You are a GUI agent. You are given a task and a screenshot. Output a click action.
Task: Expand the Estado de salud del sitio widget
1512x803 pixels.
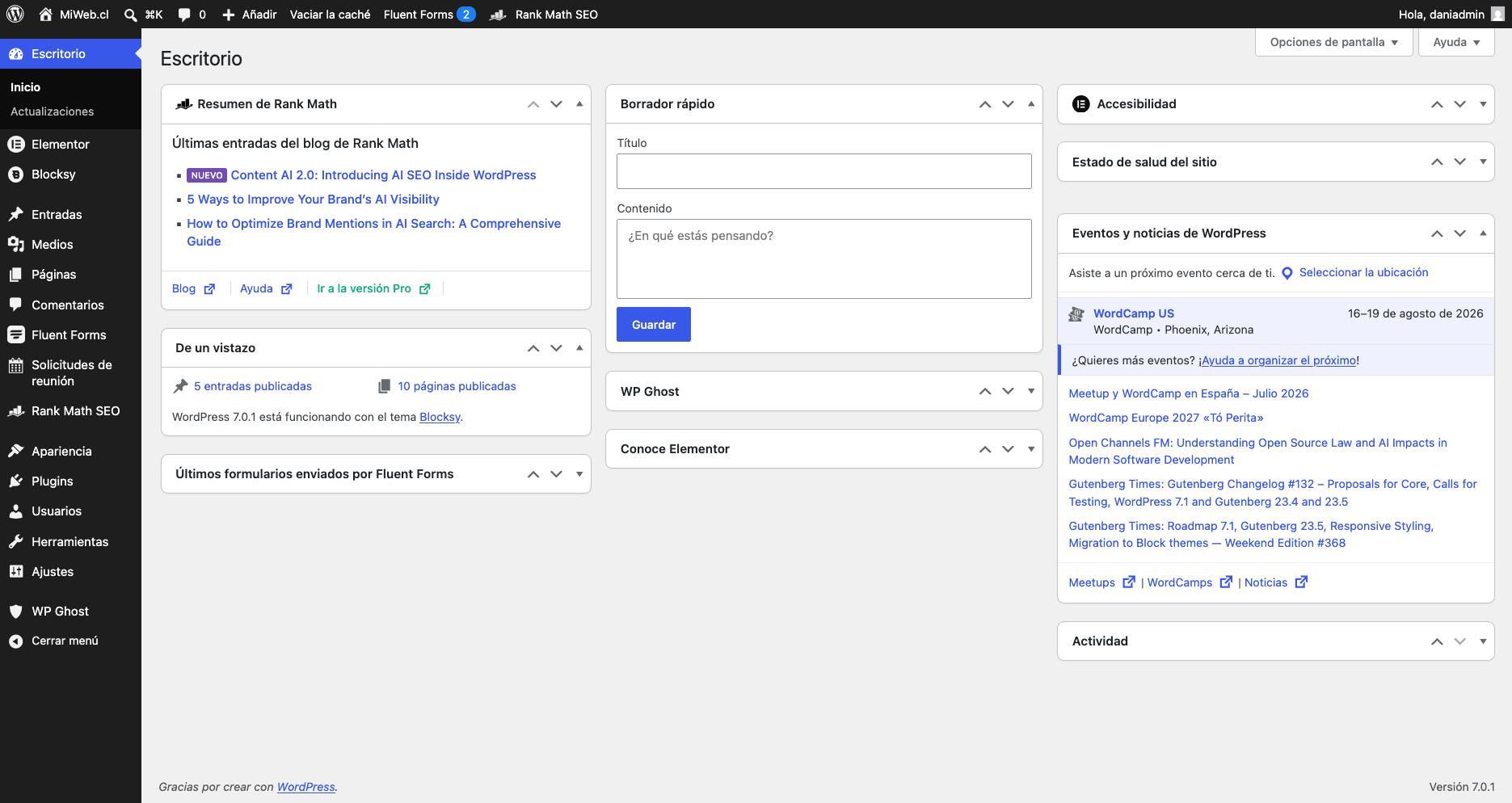[1483, 162]
